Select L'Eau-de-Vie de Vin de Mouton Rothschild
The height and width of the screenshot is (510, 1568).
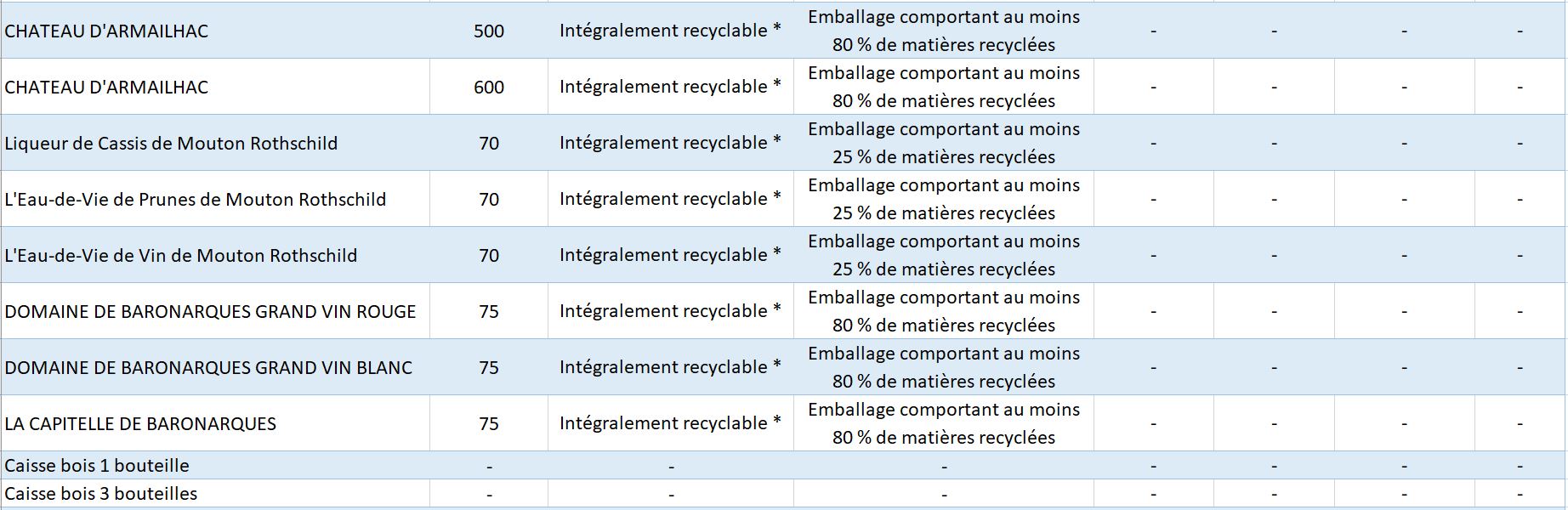click(x=215, y=255)
